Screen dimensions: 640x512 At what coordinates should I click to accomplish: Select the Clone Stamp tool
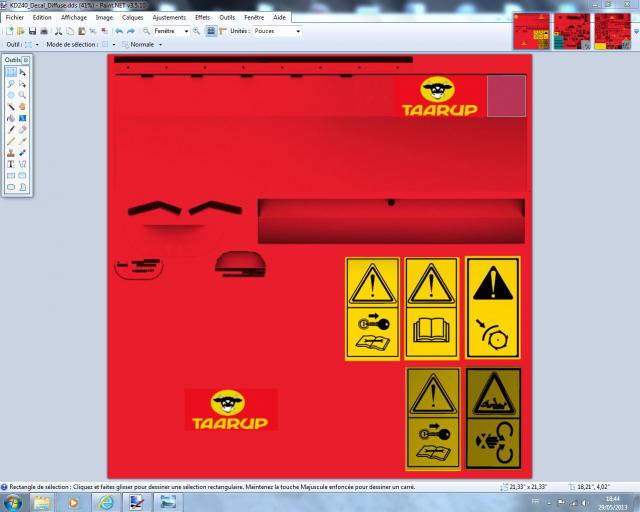tap(11, 153)
